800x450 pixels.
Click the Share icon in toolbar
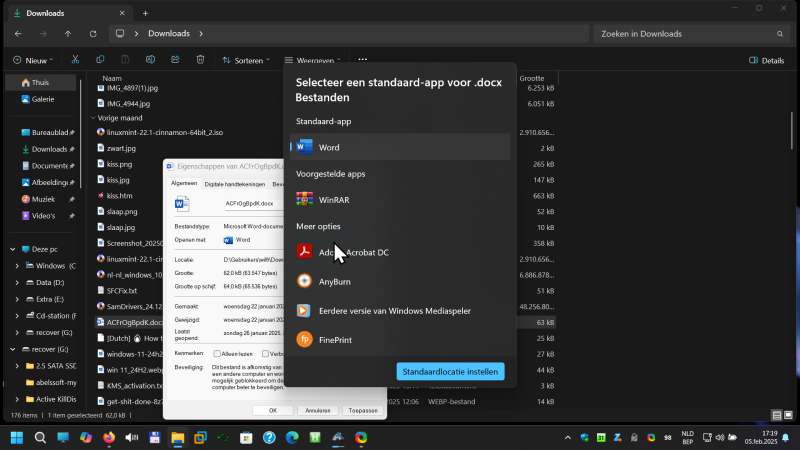(175, 60)
